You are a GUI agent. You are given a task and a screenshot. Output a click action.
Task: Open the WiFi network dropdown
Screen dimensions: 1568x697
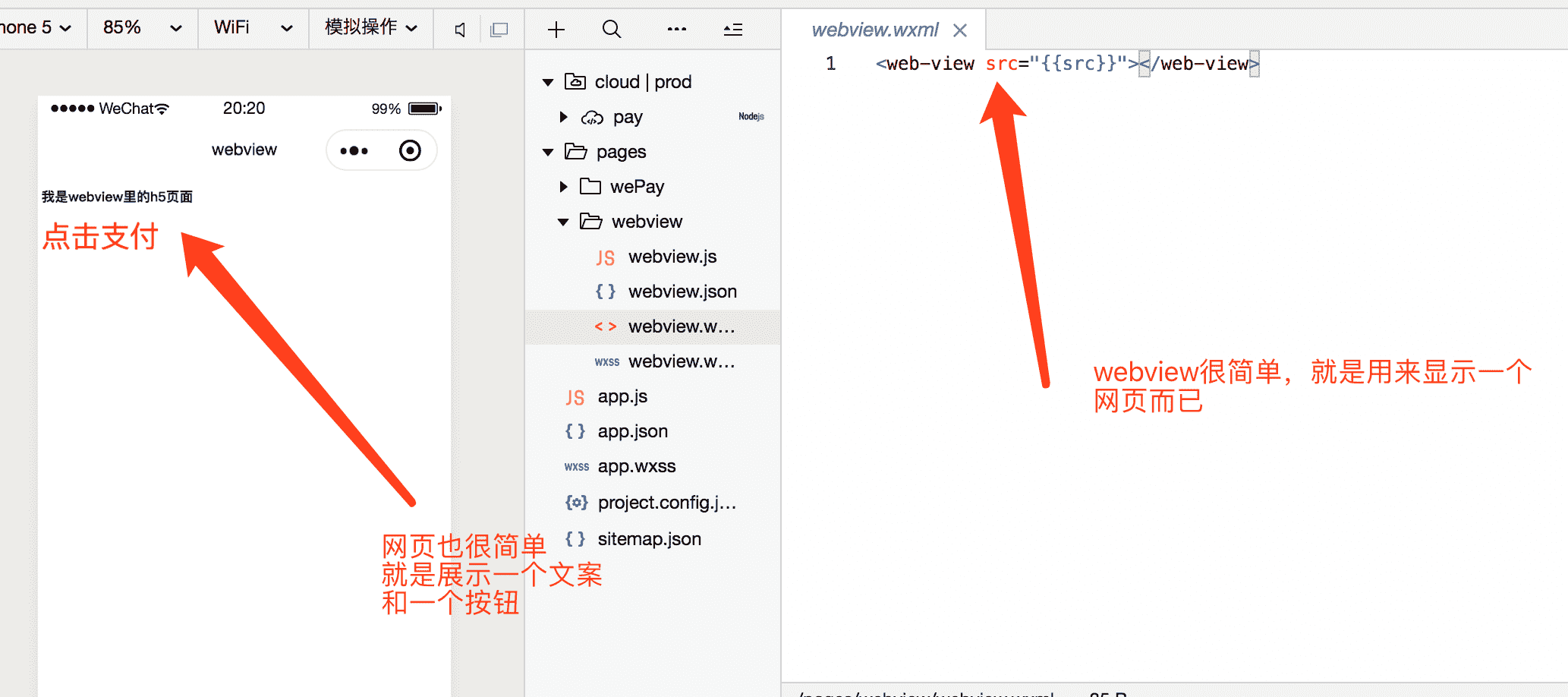pos(253,28)
